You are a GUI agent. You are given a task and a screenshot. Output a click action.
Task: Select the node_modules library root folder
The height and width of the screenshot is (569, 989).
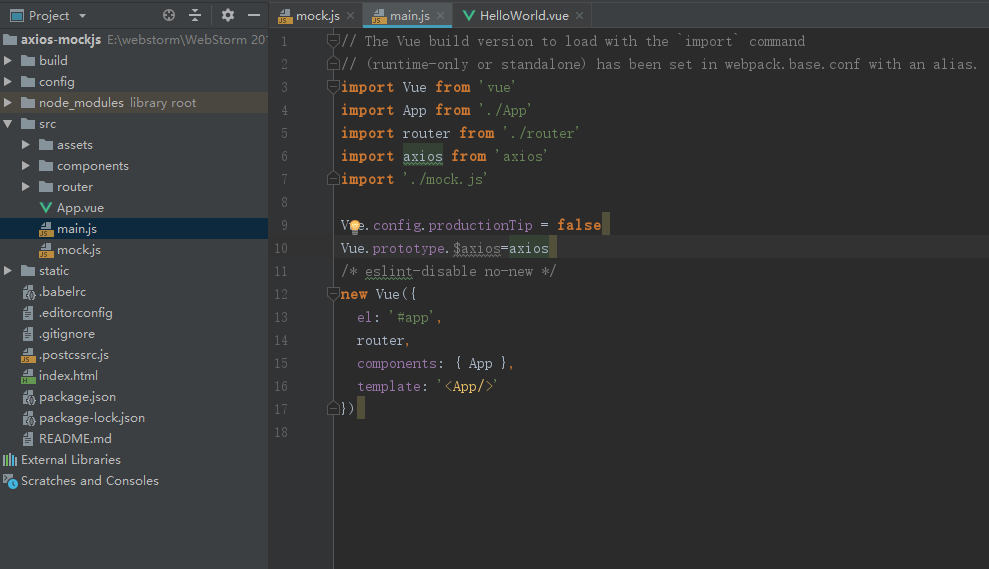(134, 102)
